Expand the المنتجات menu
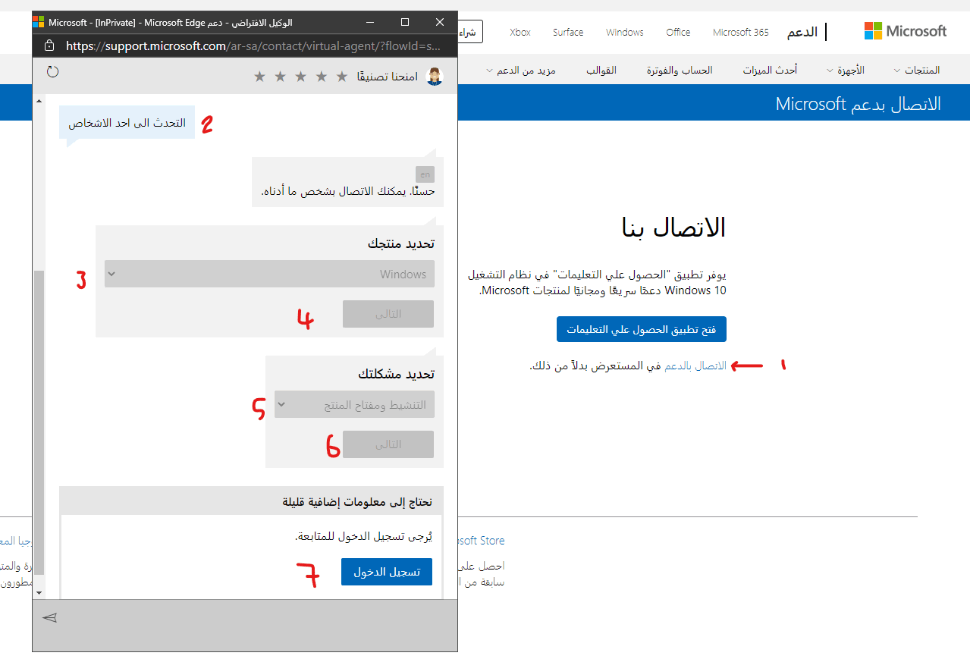Image resolution: width=970 pixels, height=659 pixels. 917,71
